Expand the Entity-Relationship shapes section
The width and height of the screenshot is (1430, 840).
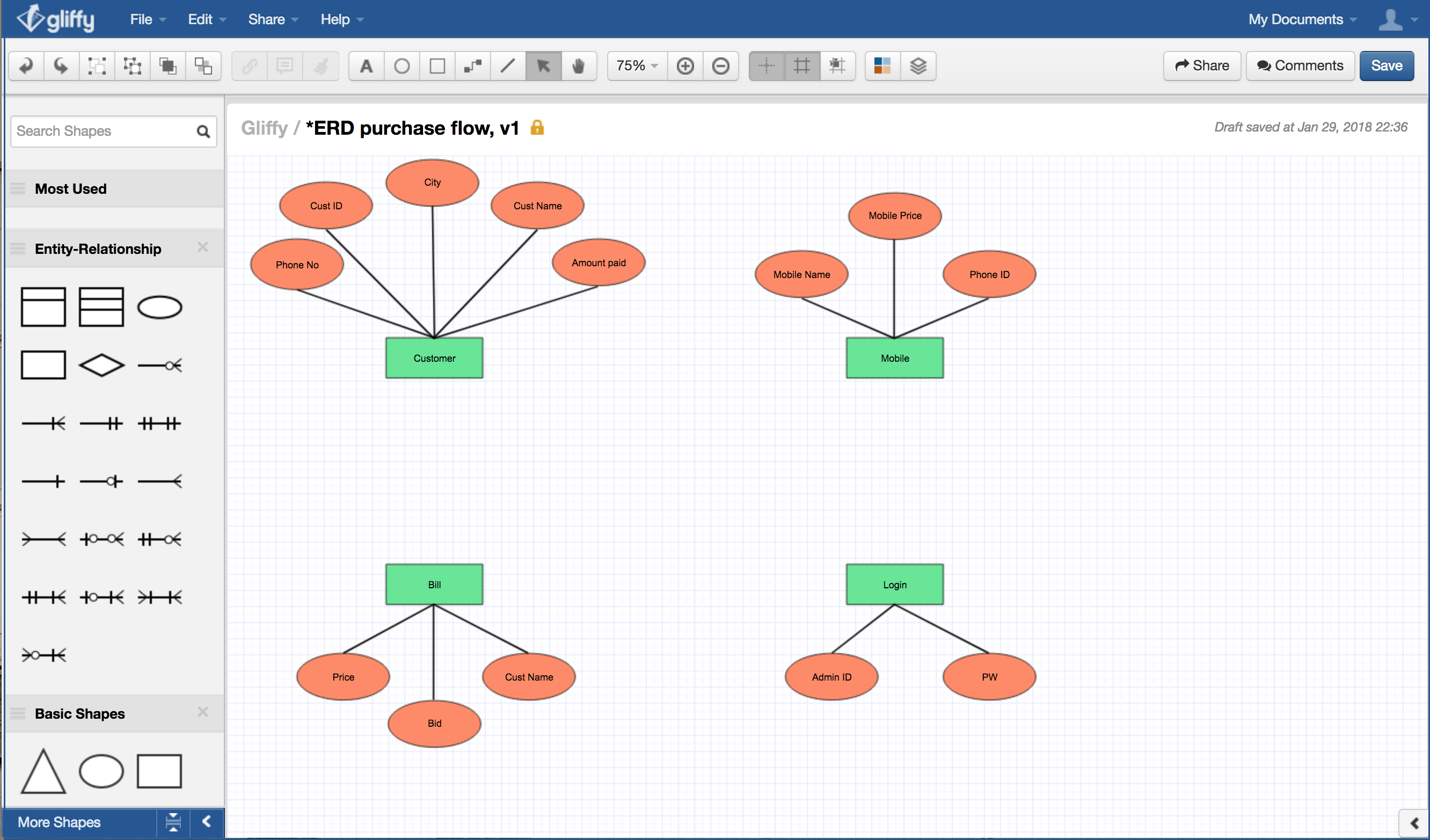(97, 248)
